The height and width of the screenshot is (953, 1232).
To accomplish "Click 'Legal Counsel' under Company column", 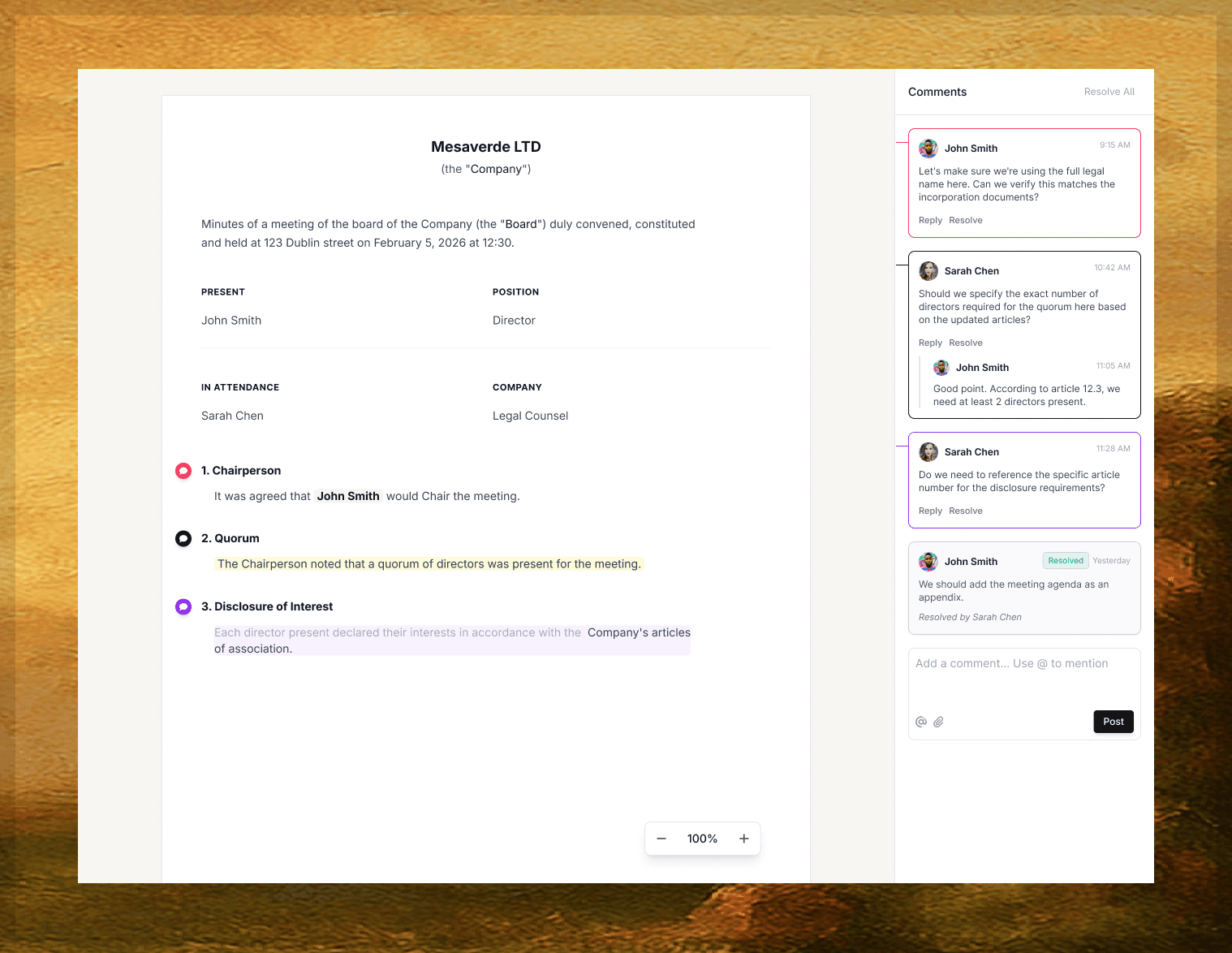I will [530, 416].
